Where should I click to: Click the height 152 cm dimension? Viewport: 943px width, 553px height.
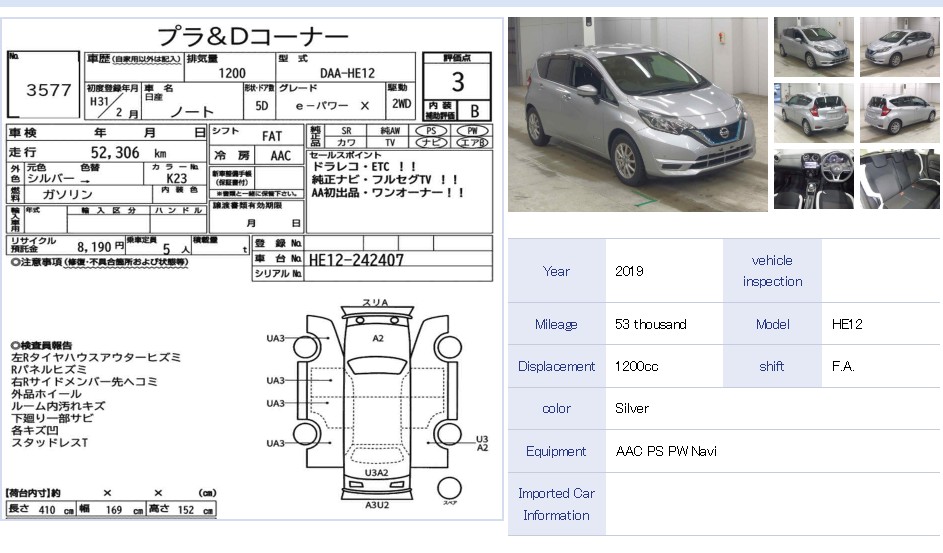(x=181, y=510)
